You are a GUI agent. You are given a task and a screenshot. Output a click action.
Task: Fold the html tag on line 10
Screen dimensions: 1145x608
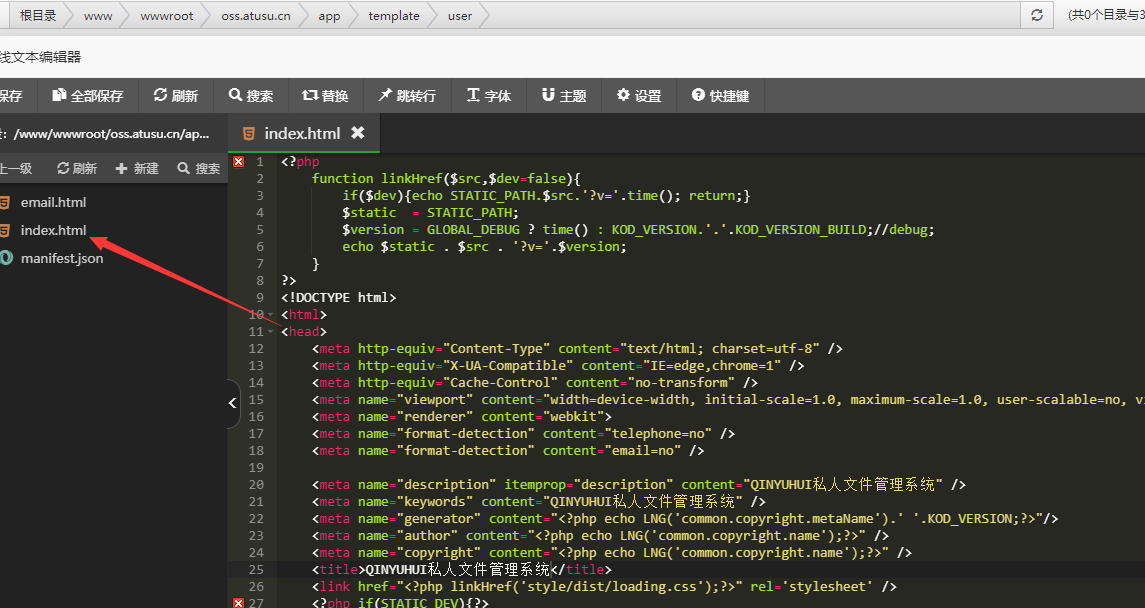270,315
